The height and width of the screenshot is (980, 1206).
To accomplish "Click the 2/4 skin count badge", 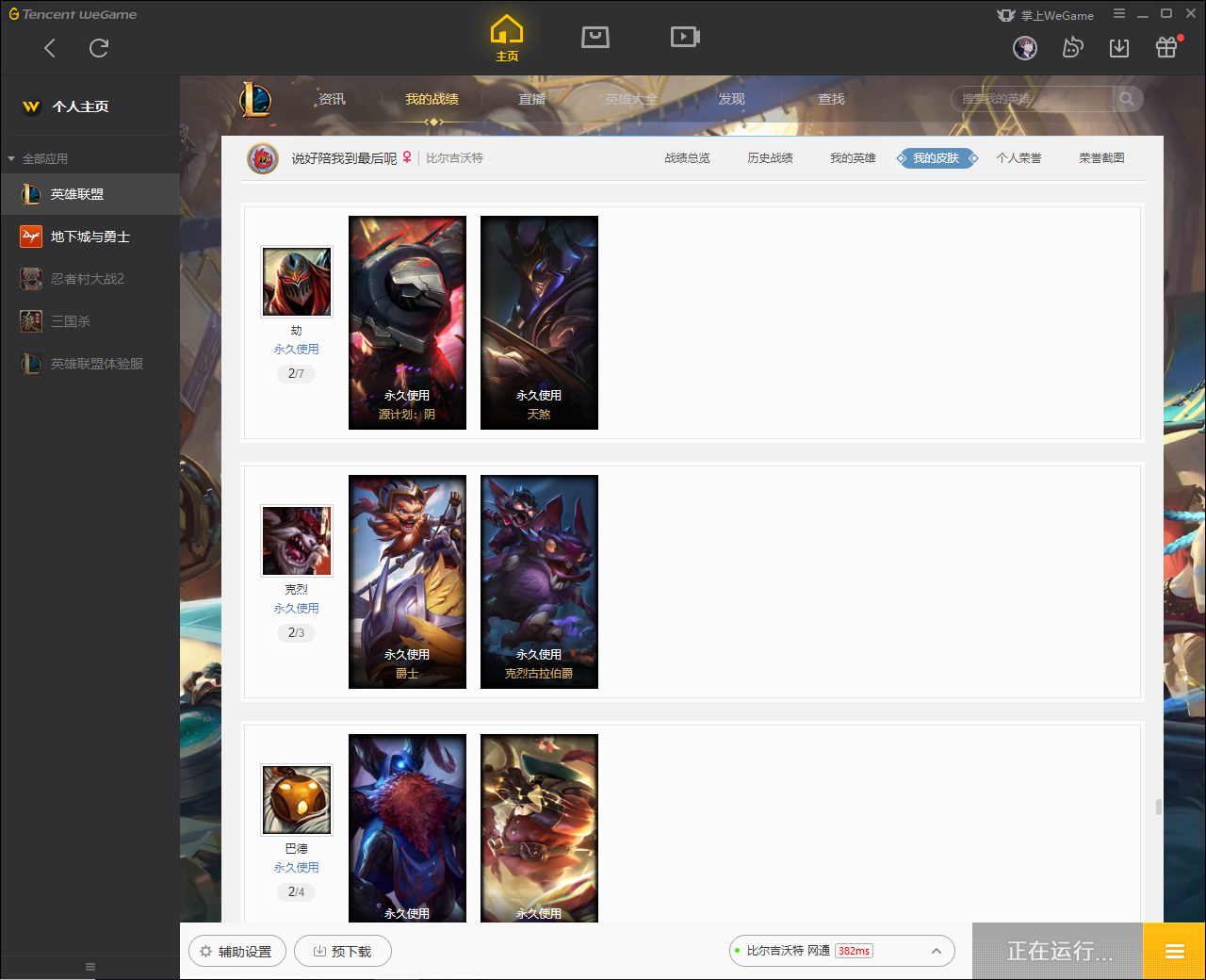I will (297, 892).
